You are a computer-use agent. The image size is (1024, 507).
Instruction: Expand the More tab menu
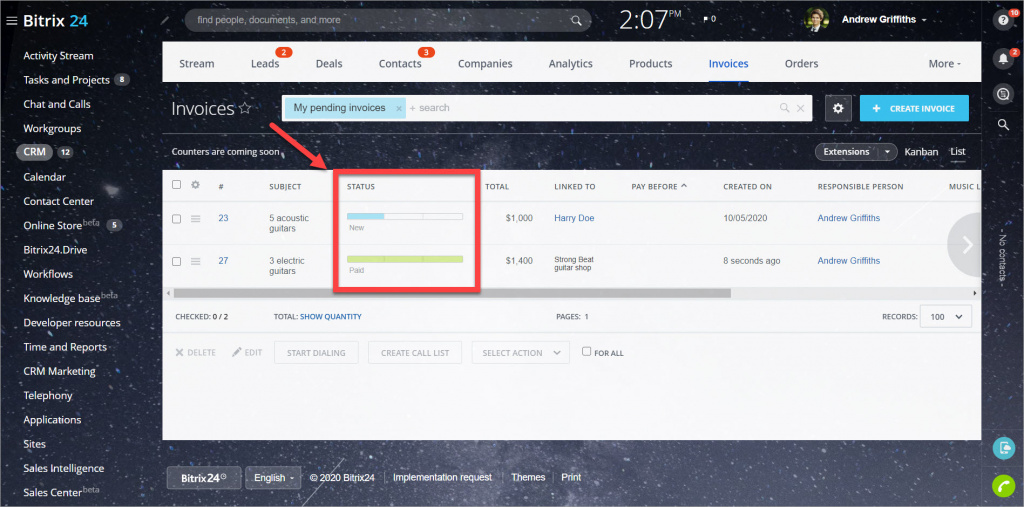(945, 63)
